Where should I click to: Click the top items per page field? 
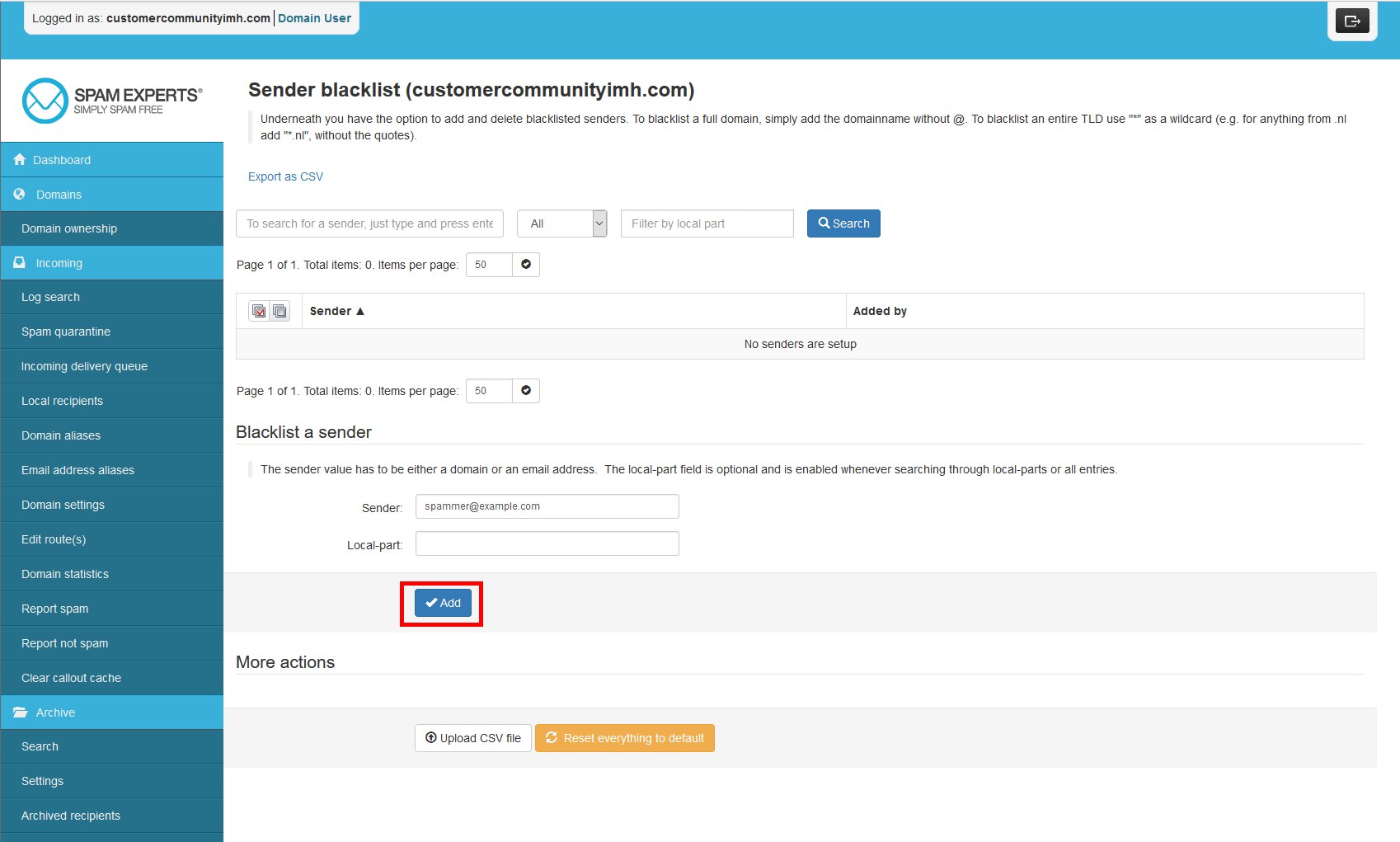(x=489, y=265)
